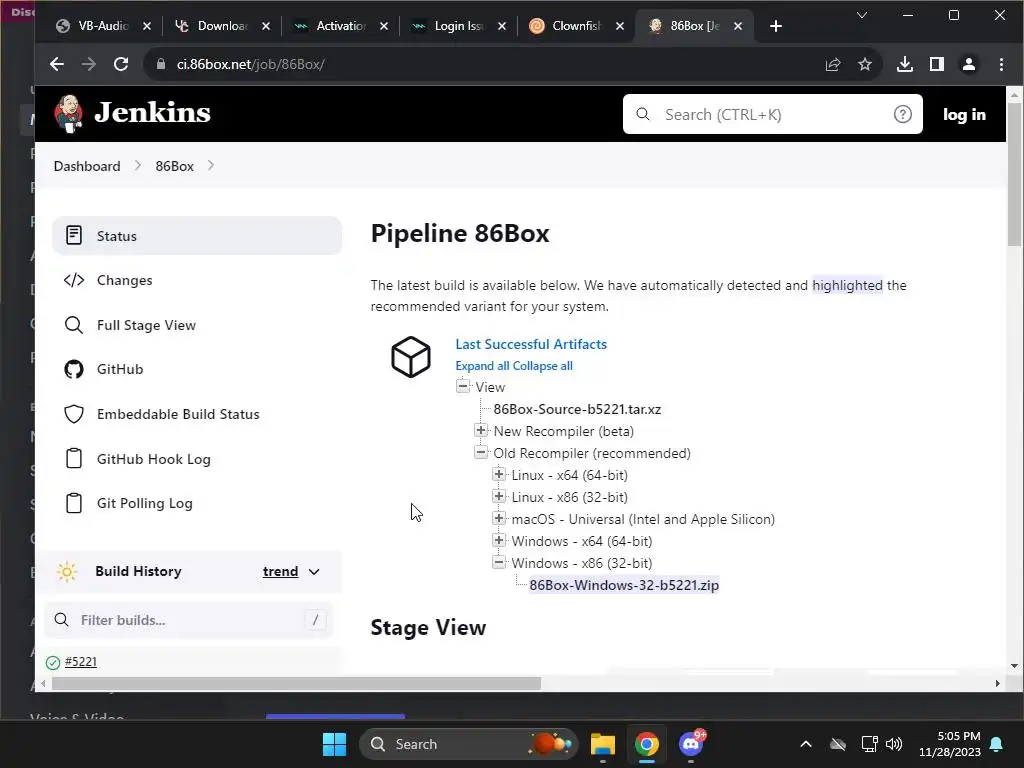1024x768 pixels.
Task: Switch to the Clownfish tab
Action: [x=576, y=25]
